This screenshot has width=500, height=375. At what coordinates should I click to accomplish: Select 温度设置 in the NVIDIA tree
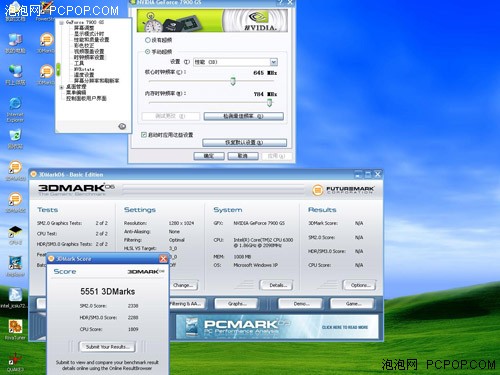click(84, 75)
